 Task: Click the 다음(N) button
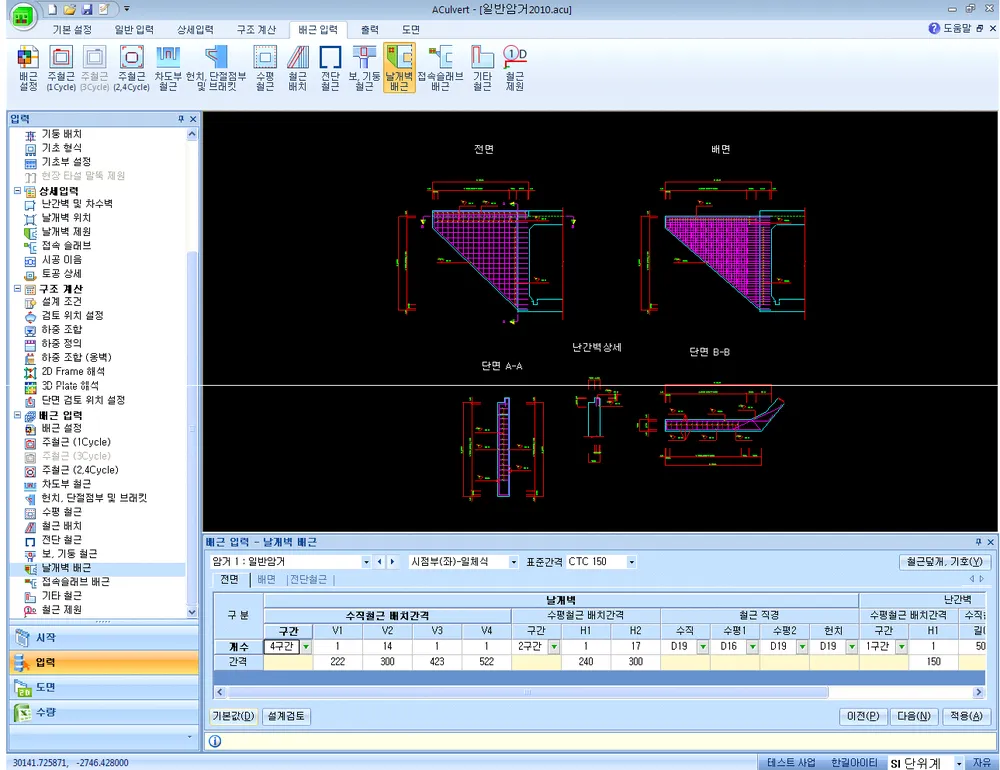click(914, 716)
